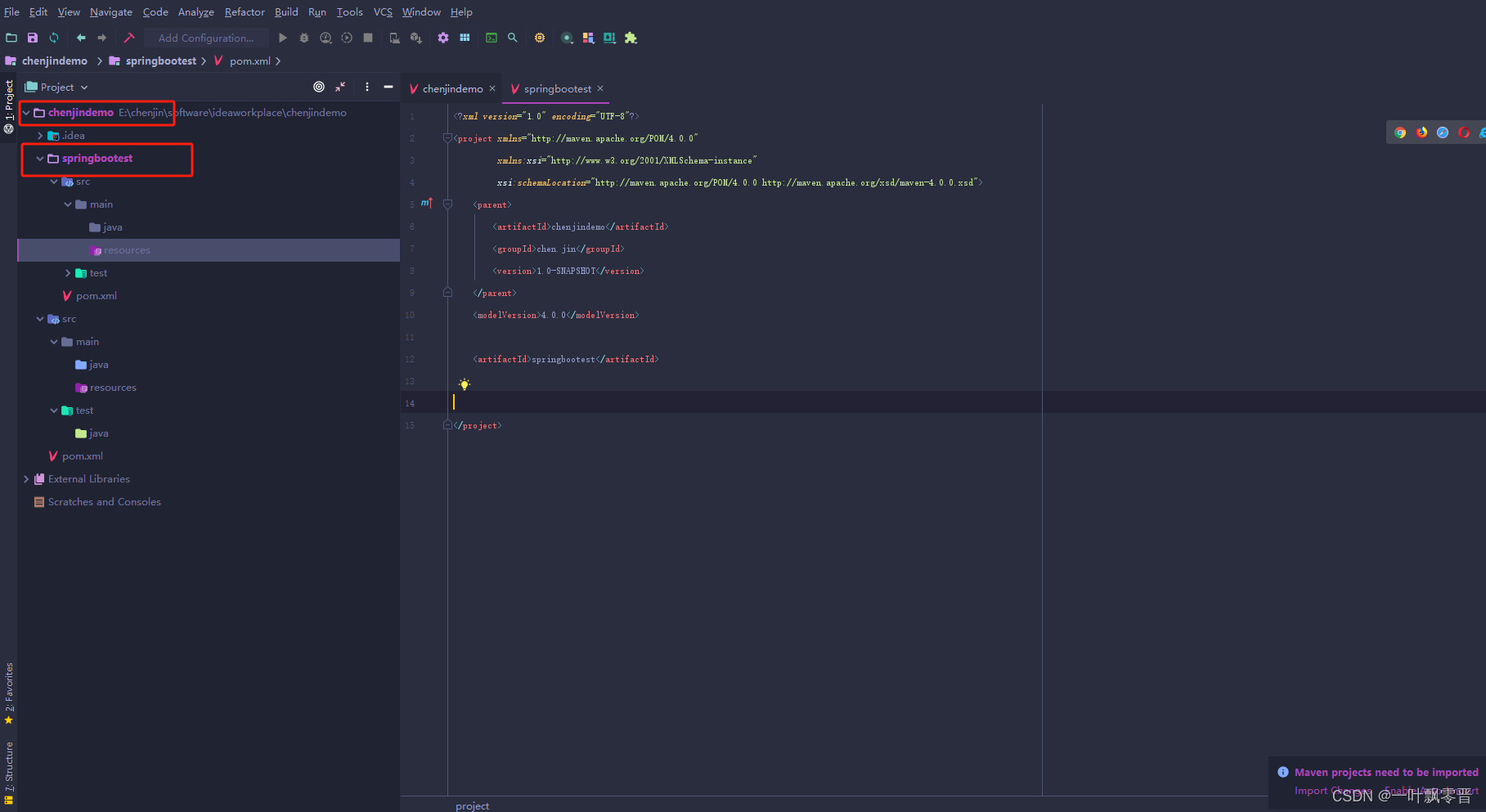1486x812 pixels.
Task: Expand External Libraries node
Action: 26,479
